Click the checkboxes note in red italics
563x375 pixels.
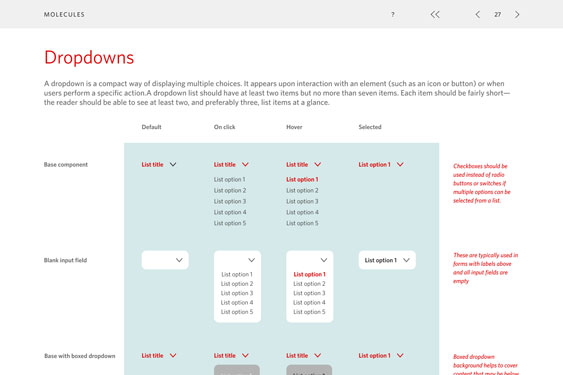(x=482, y=183)
